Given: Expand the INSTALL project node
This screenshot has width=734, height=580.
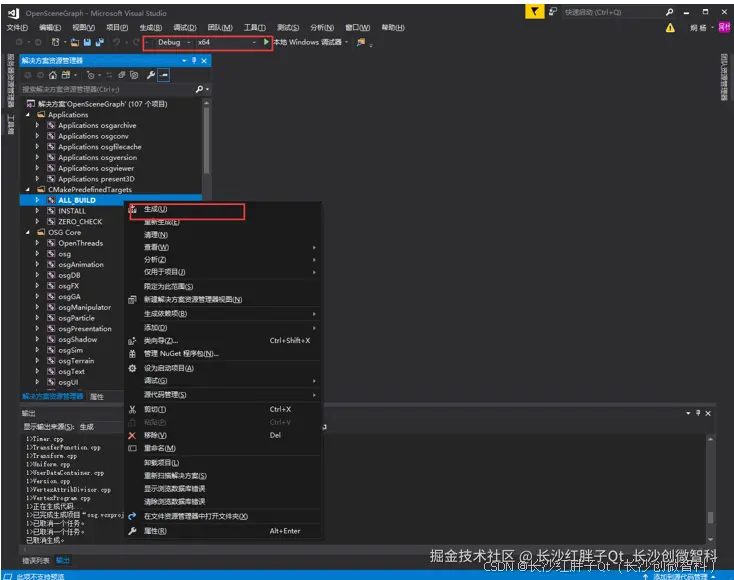Looking at the screenshot, I should pos(37,211).
